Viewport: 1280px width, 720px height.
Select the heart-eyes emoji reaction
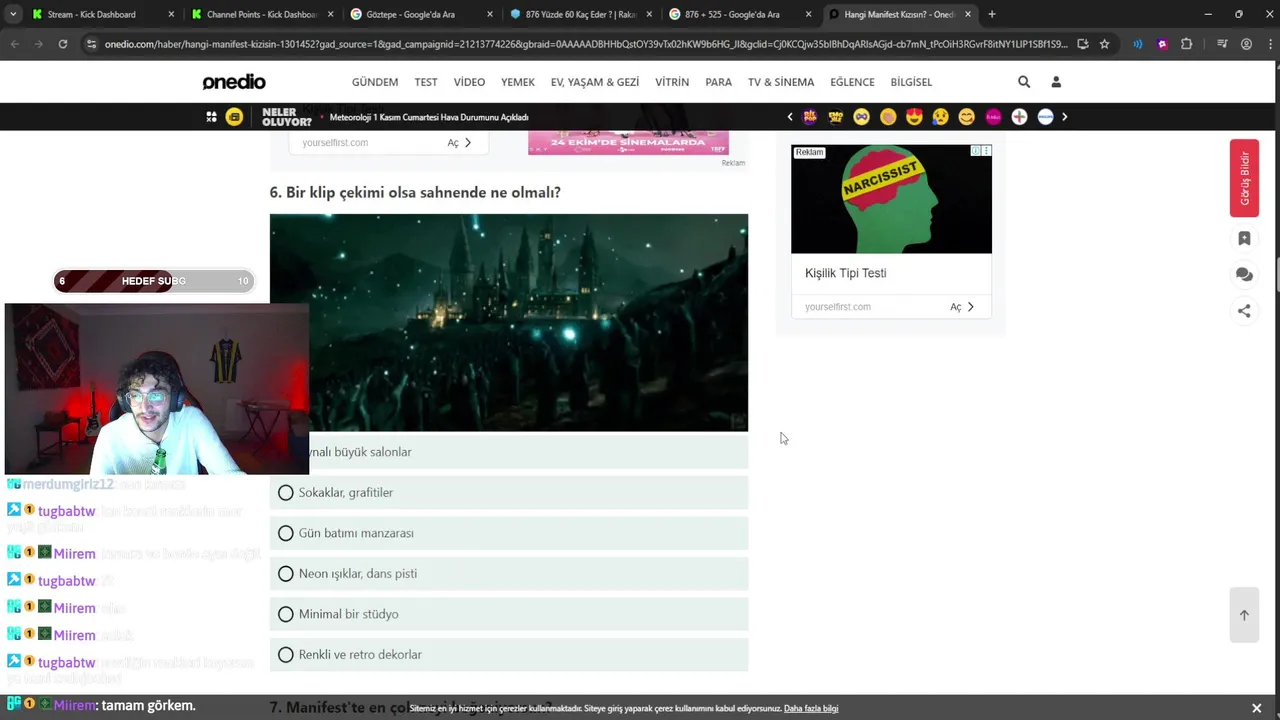click(914, 117)
